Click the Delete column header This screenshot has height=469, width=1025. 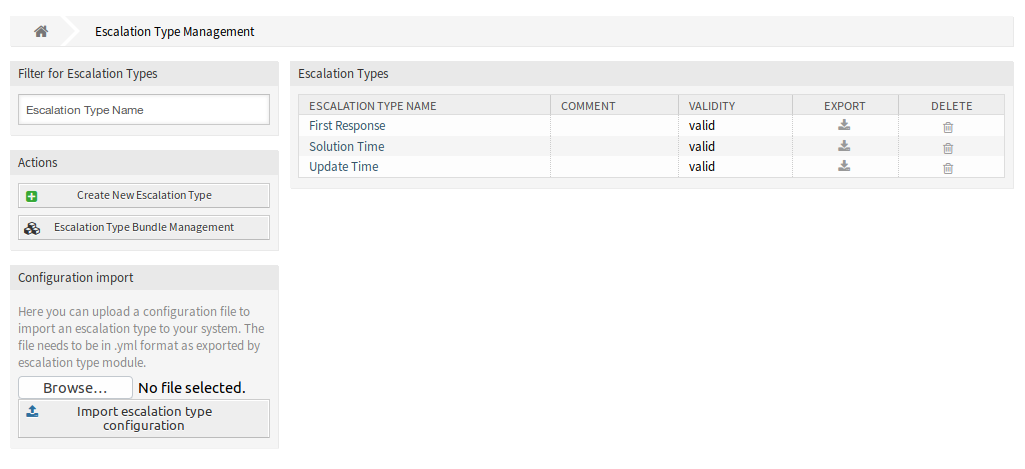click(952, 106)
